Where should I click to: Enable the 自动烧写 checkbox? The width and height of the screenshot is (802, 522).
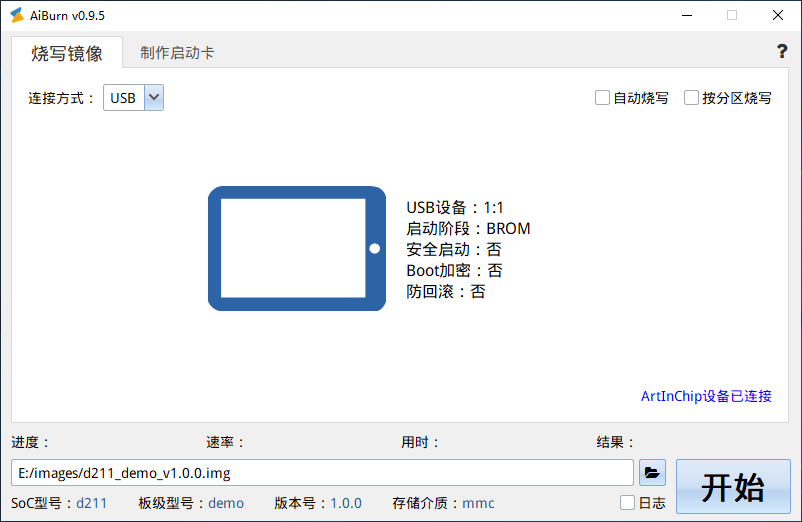click(602, 98)
